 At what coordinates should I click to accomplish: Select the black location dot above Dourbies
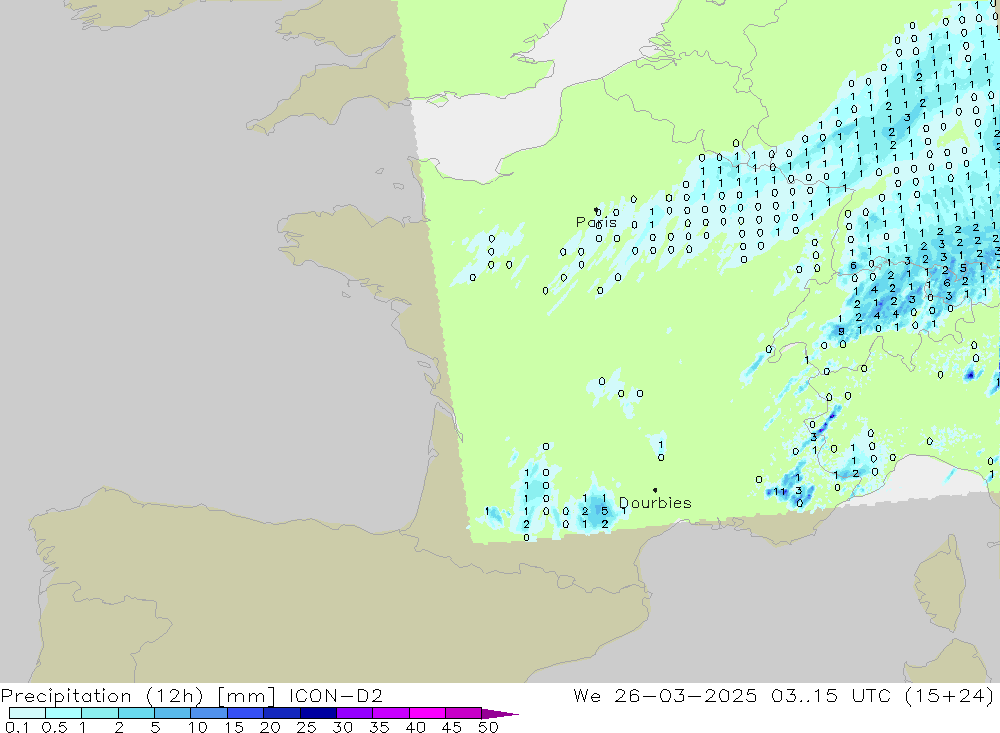655,490
